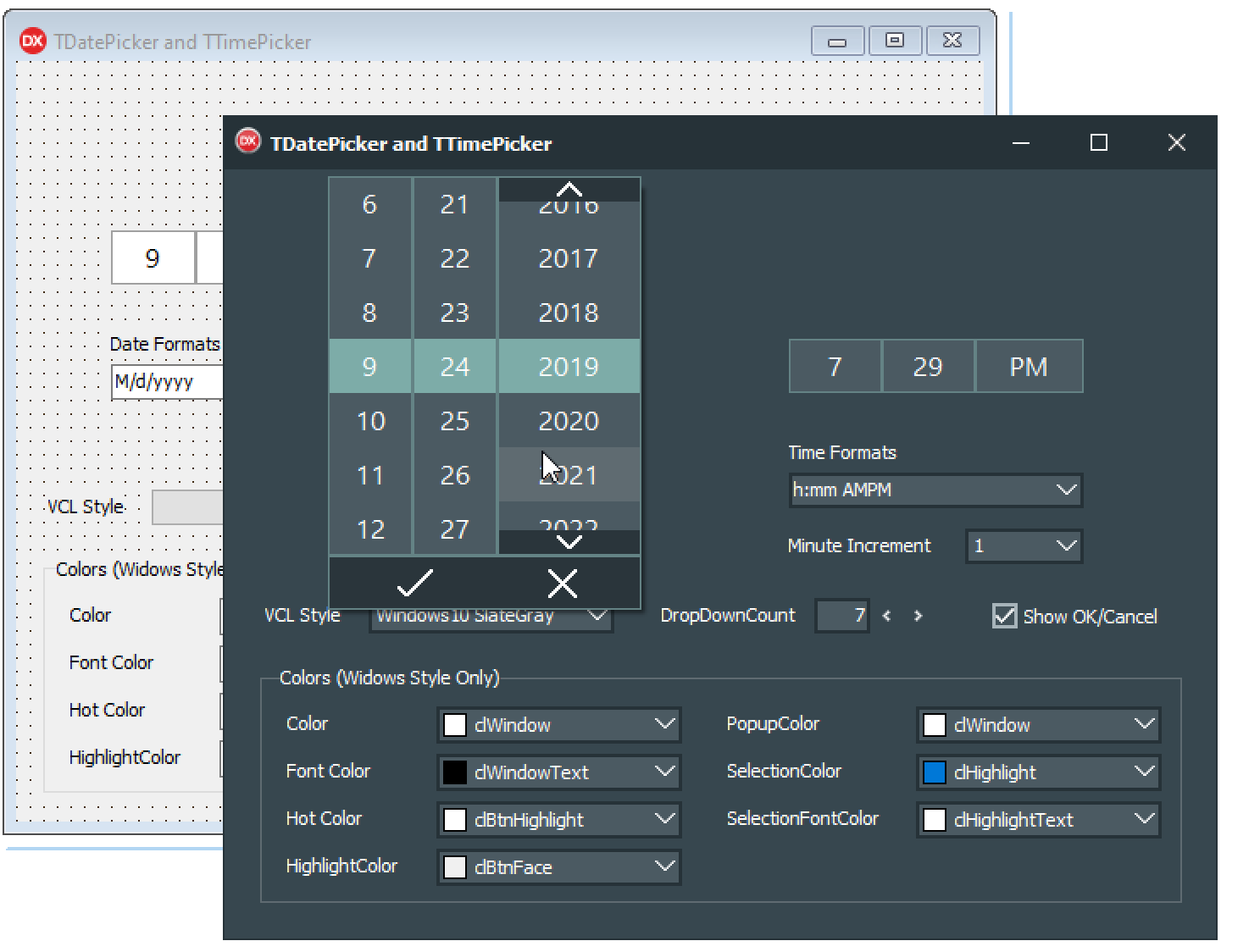Decrease DropDownCount with left arrow
1260x952 pixels.
[887, 616]
